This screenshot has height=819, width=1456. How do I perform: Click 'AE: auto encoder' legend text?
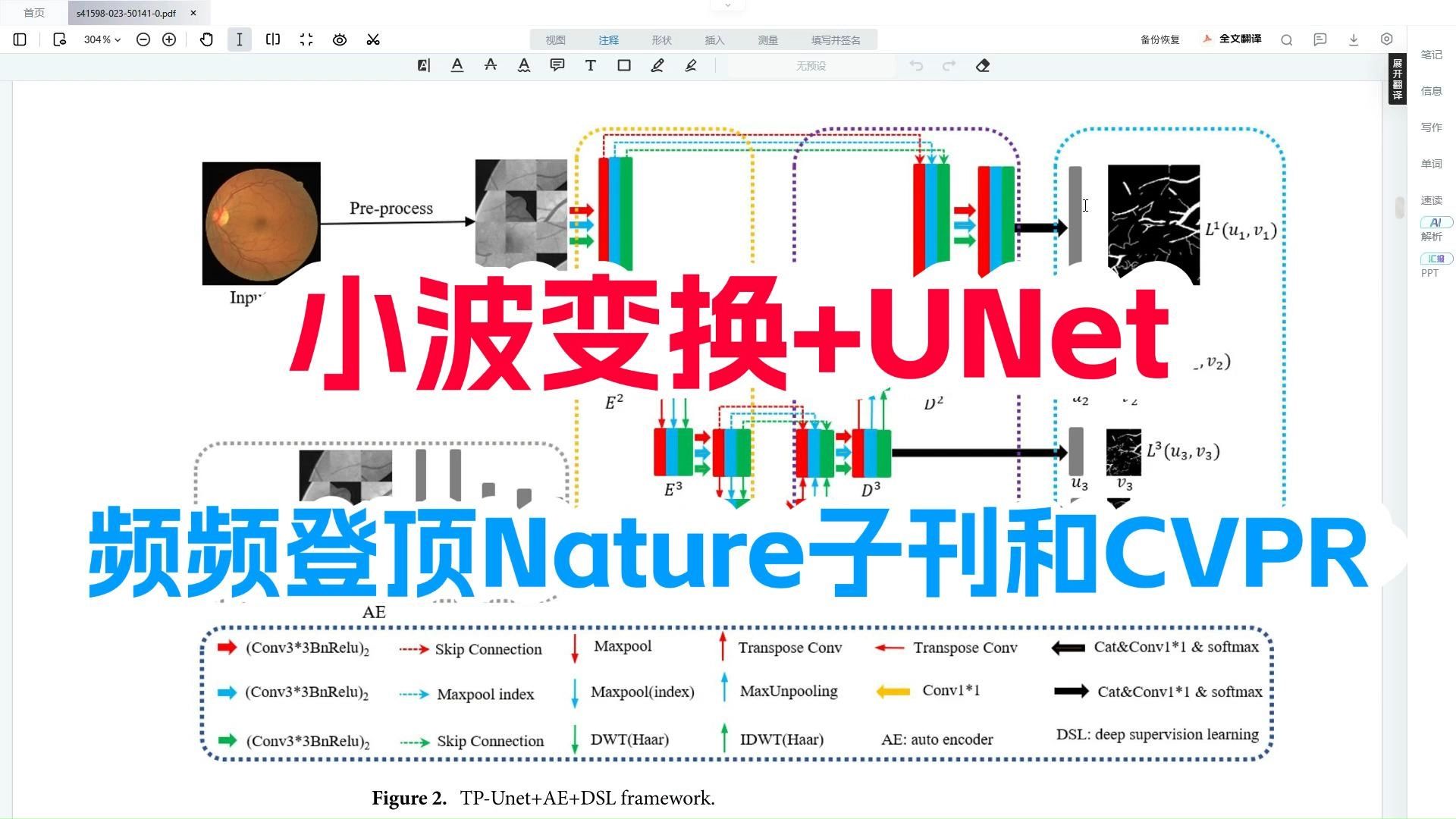[937, 739]
